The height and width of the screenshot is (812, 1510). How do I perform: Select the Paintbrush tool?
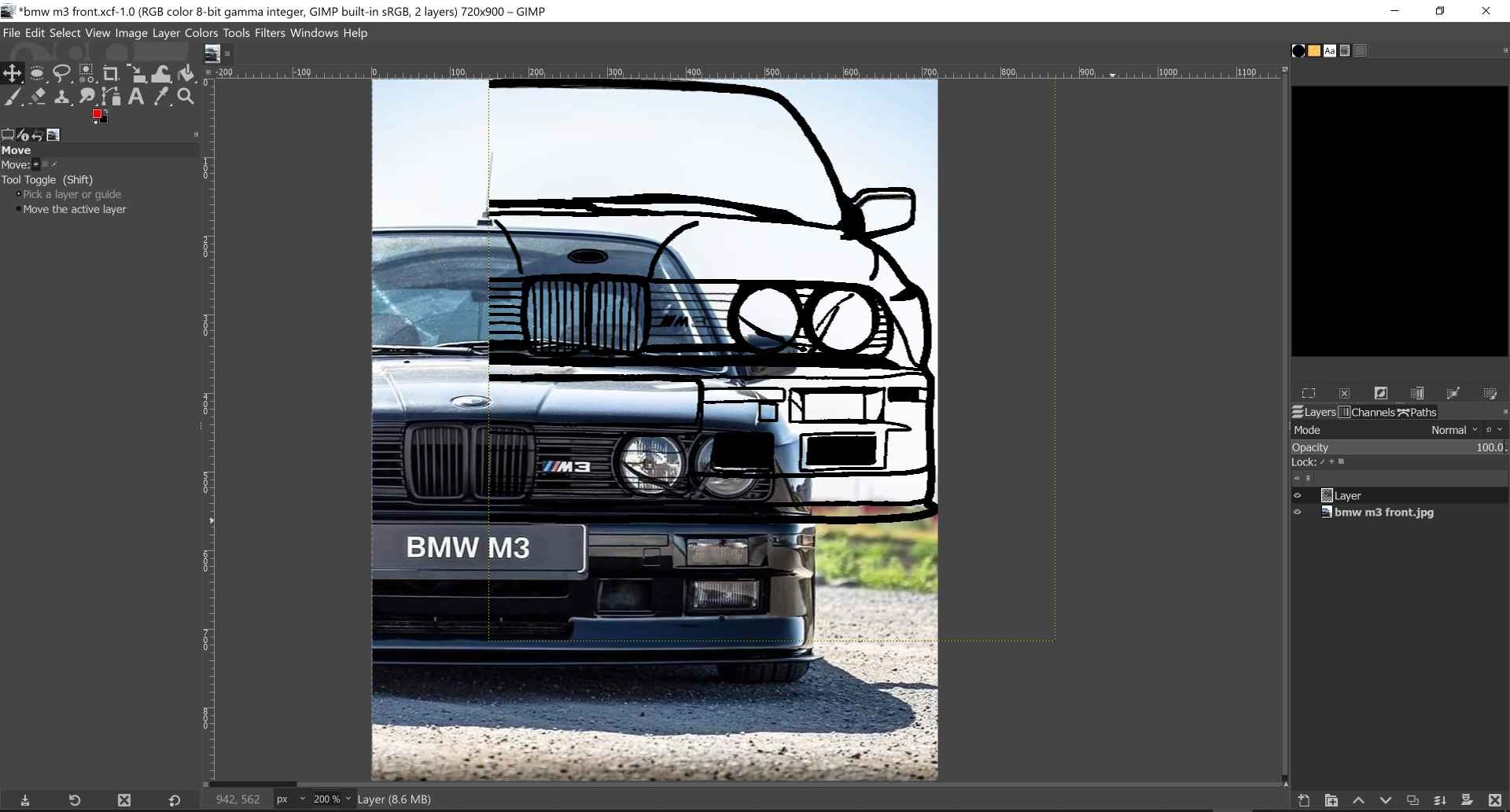12,97
